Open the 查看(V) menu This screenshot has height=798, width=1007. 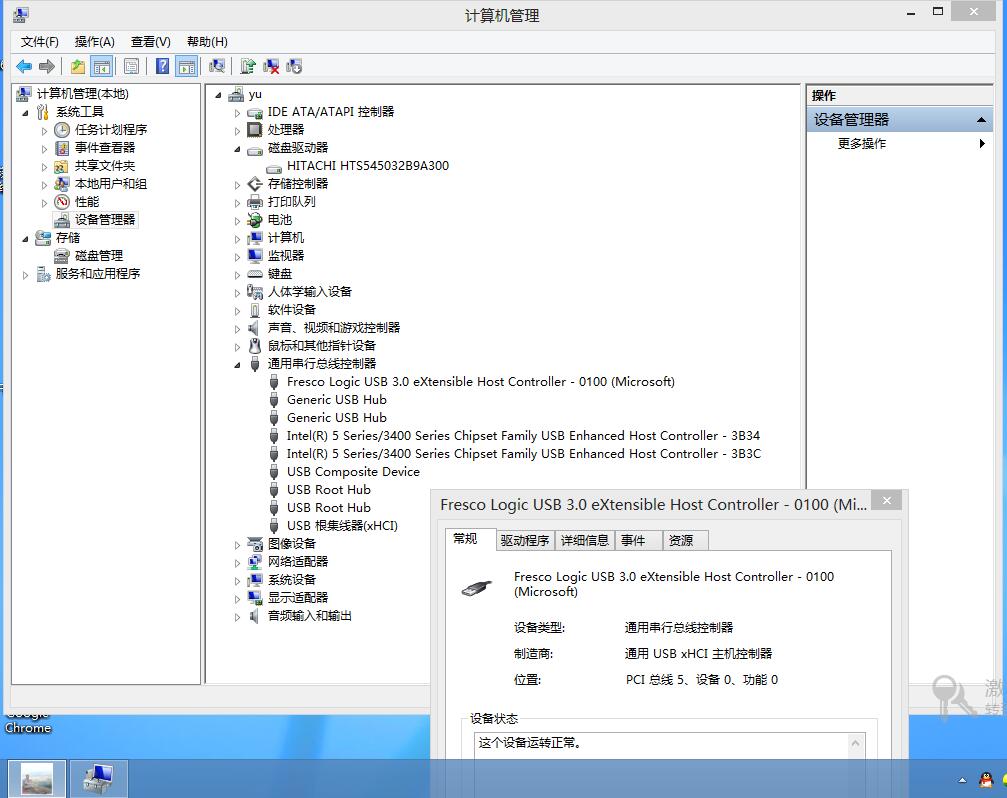pyautogui.click(x=150, y=42)
